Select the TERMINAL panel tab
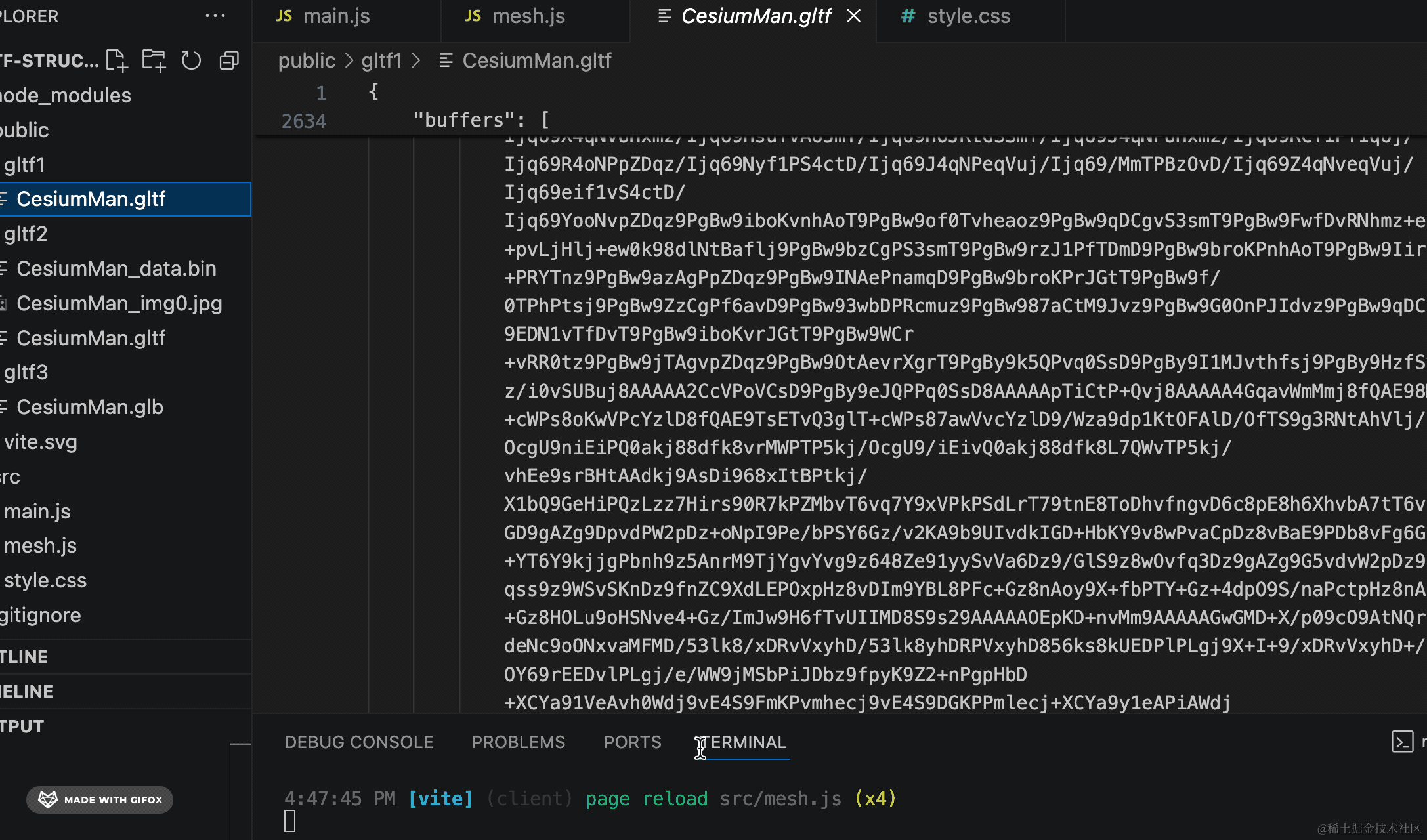This screenshot has width=1427, height=840. click(x=742, y=742)
